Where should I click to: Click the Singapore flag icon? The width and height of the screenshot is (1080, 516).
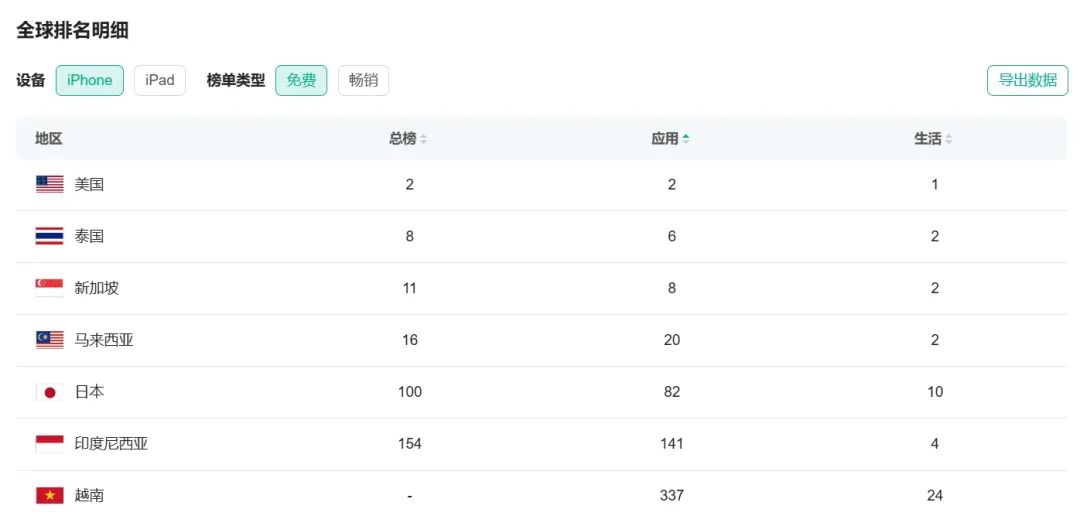(50, 288)
